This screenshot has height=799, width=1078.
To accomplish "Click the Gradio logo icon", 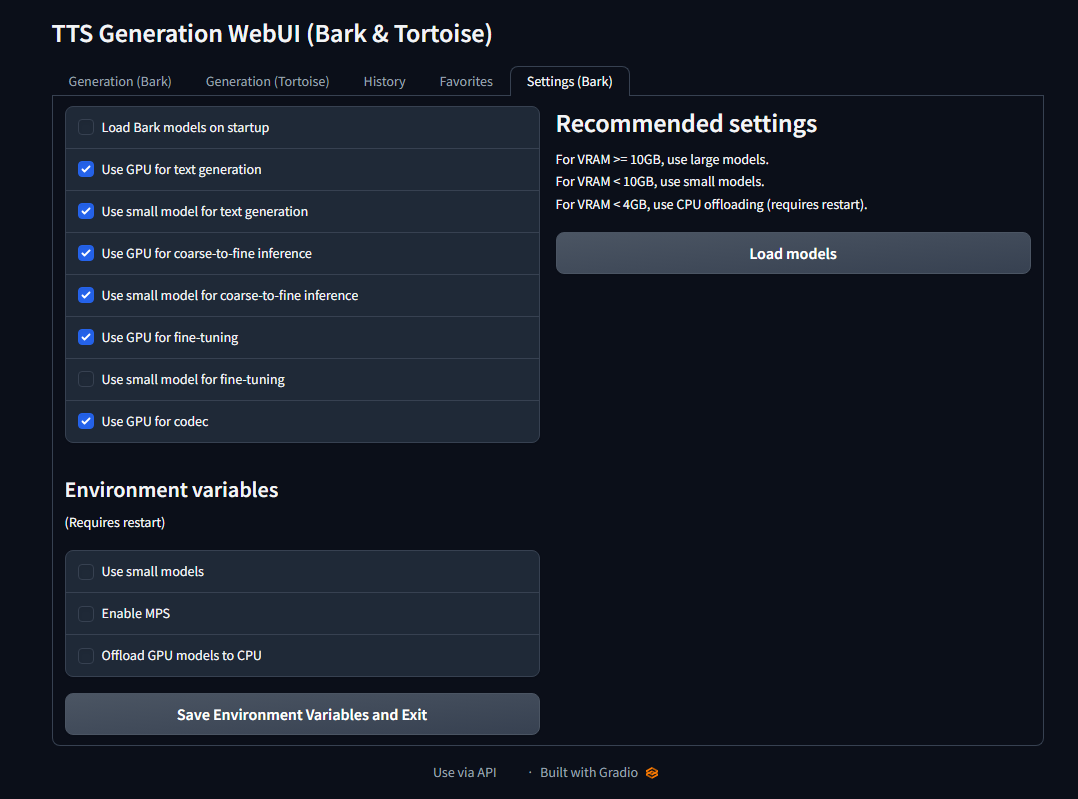I will pos(652,773).
